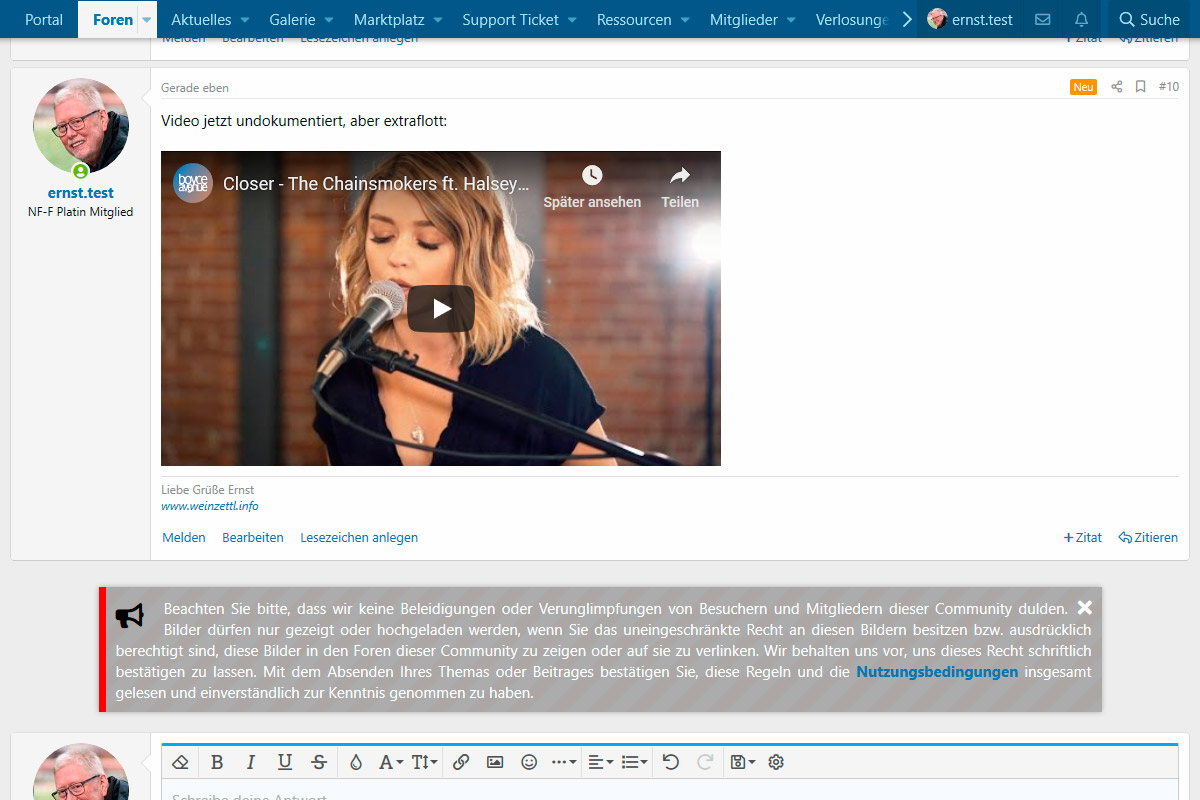The image size is (1200, 800).
Task: Open the Nutzungsbedingungen link in notice
Action: (937, 672)
